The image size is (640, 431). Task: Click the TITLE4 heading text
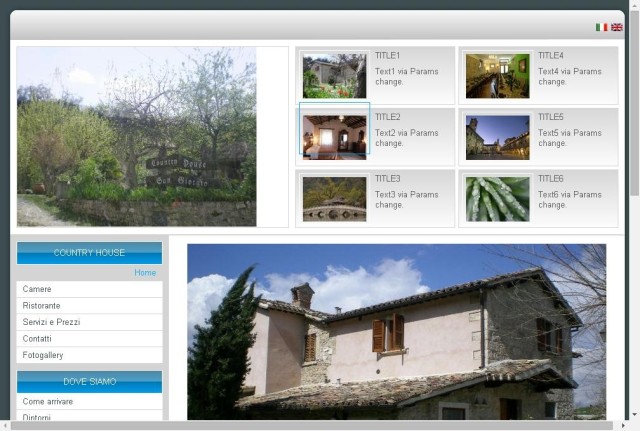tap(551, 56)
